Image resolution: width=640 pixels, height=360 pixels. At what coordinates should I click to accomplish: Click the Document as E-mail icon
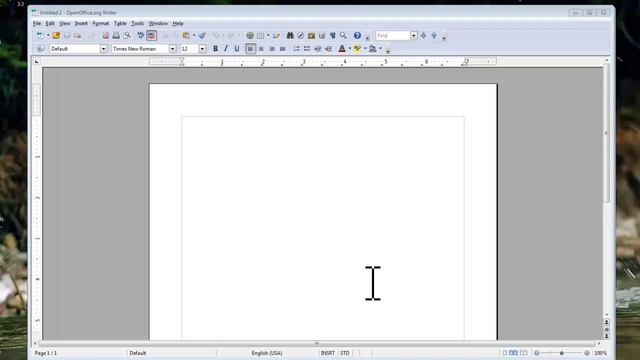click(77, 36)
